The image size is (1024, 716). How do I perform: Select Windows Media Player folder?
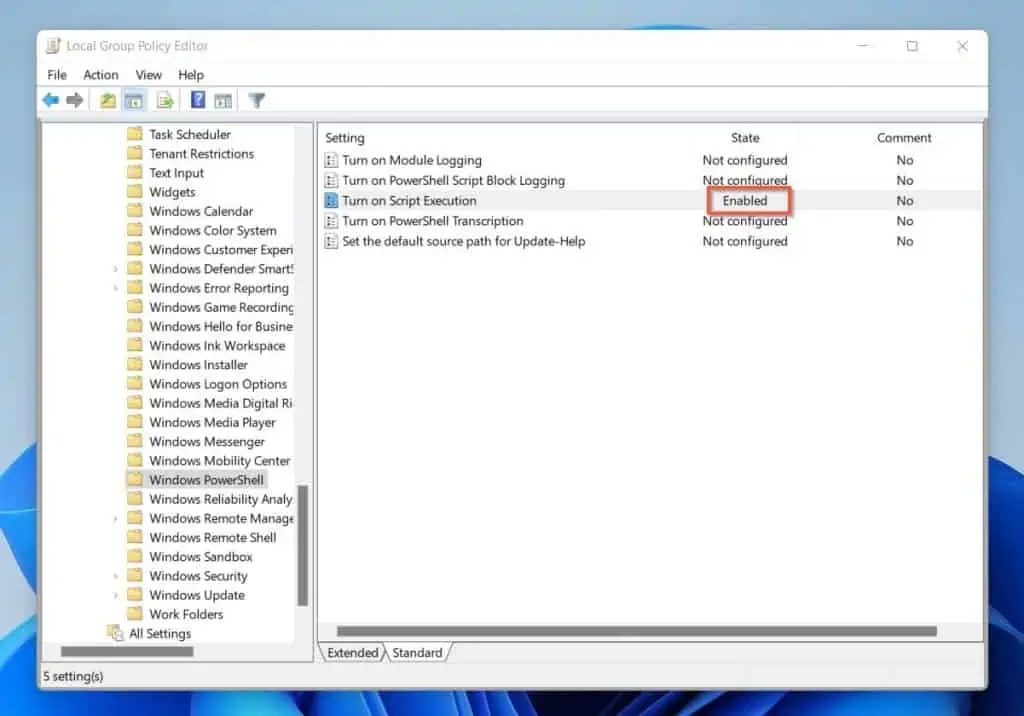tap(212, 422)
